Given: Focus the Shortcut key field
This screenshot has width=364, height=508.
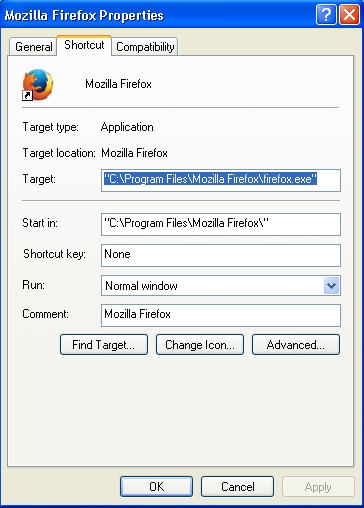Looking at the screenshot, I should (221, 255).
